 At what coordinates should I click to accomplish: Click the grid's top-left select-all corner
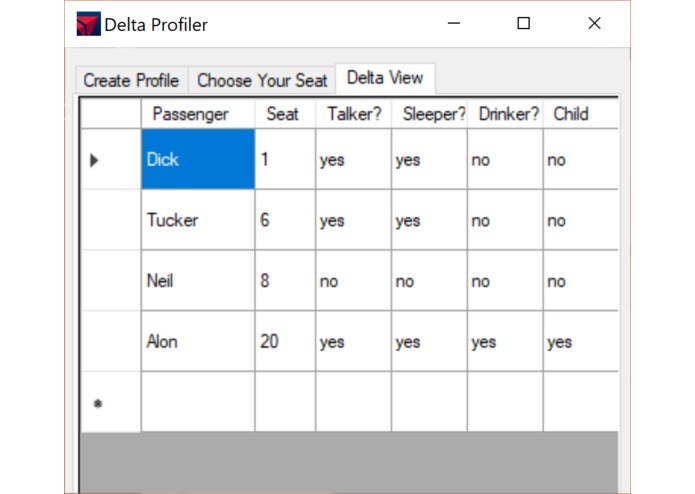(111, 114)
